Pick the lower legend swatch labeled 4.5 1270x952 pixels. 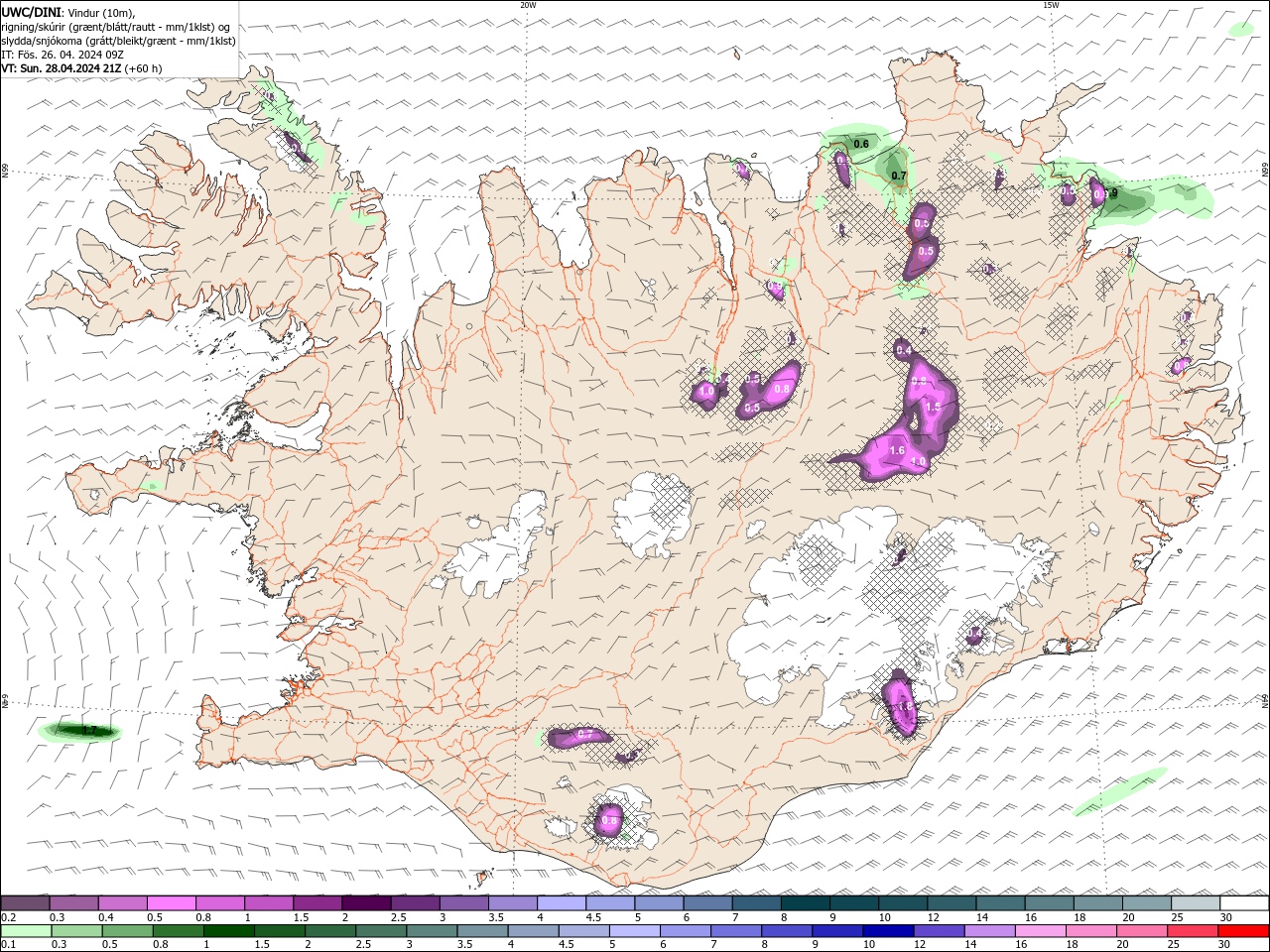point(583,931)
